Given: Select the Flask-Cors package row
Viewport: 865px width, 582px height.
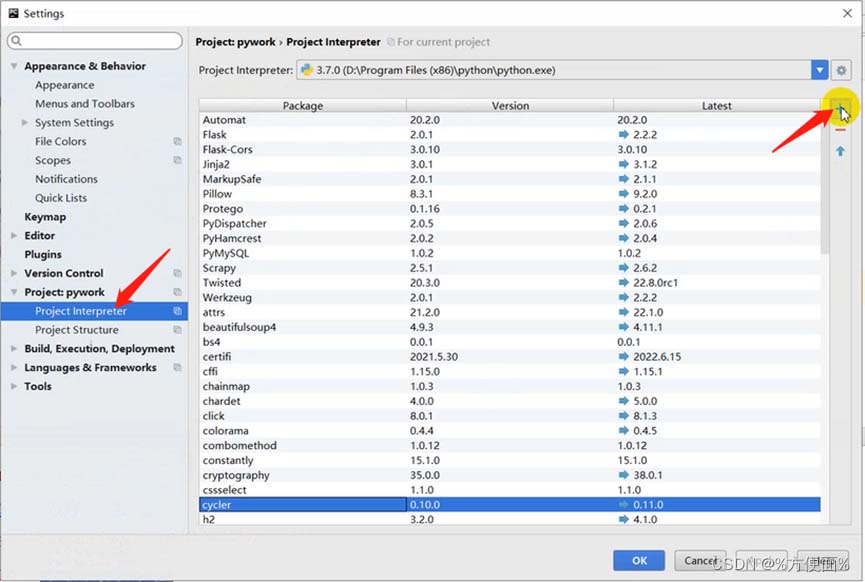Looking at the screenshot, I should tap(510, 149).
